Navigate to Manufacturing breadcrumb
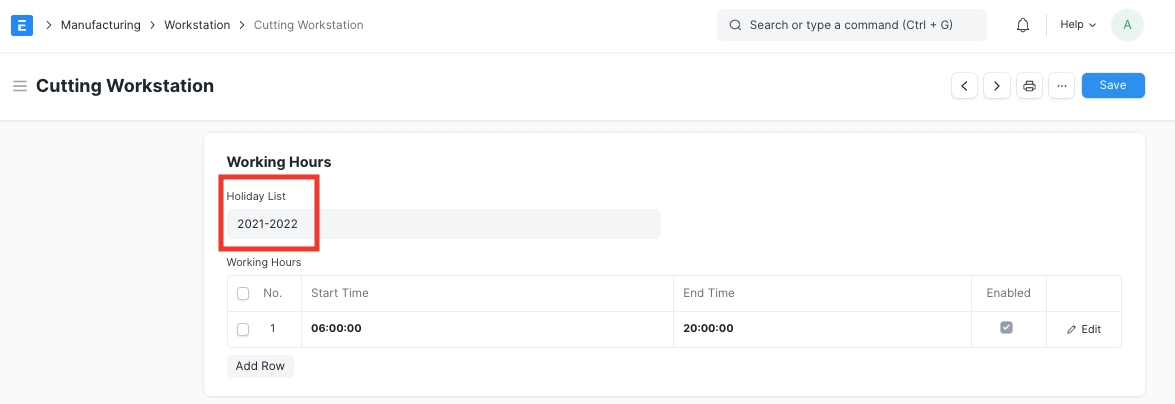 (100, 25)
